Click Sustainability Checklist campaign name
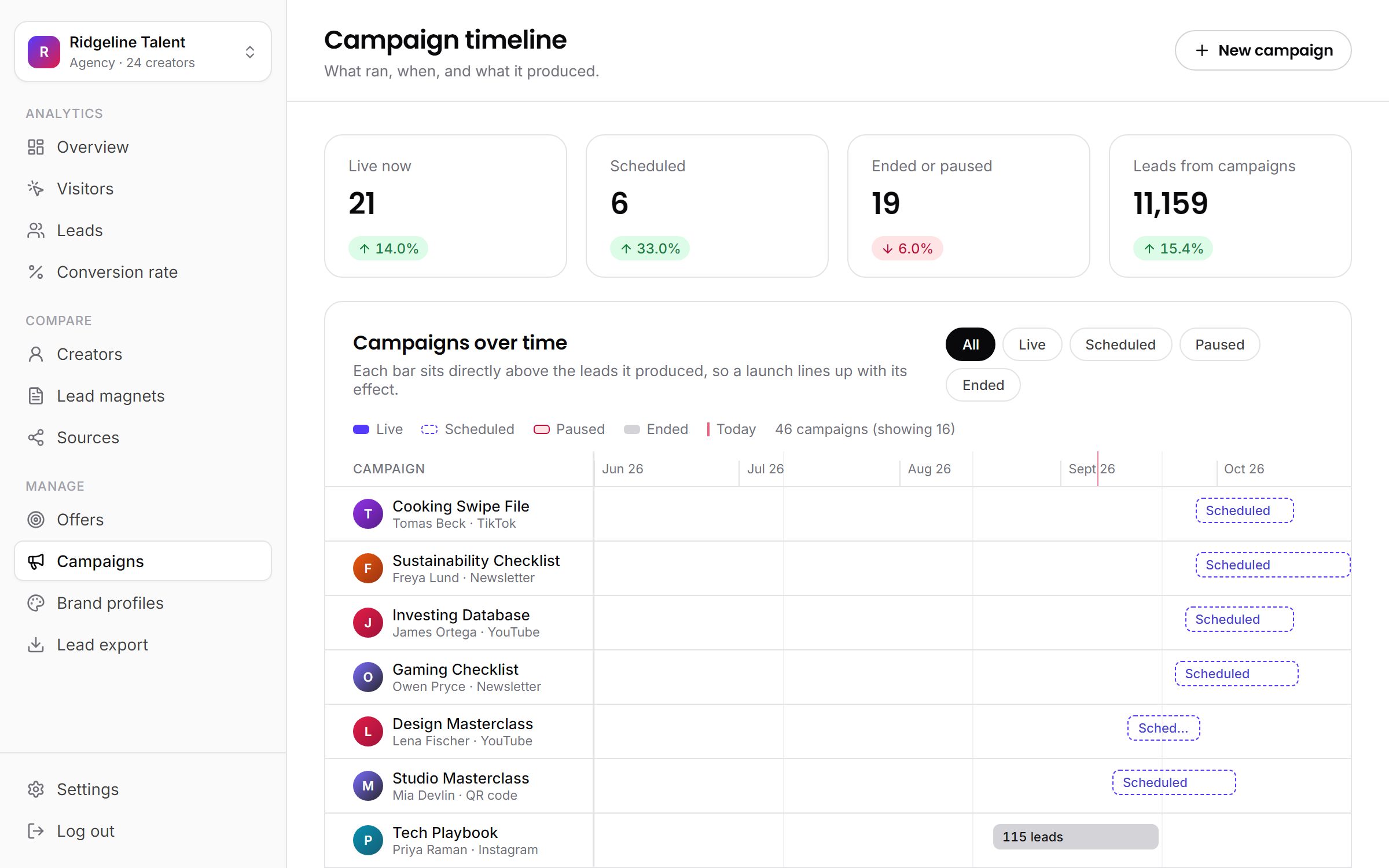Screen dimensions: 1389x868 tap(476, 561)
